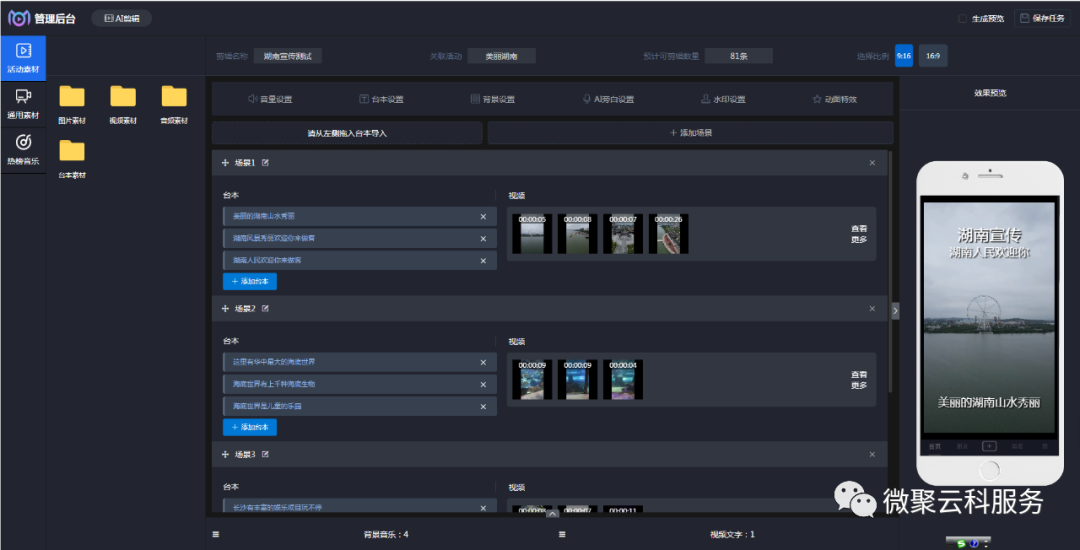The height and width of the screenshot is (550, 1080).
Task: Open the 台本素材 folder
Action: pos(72,159)
